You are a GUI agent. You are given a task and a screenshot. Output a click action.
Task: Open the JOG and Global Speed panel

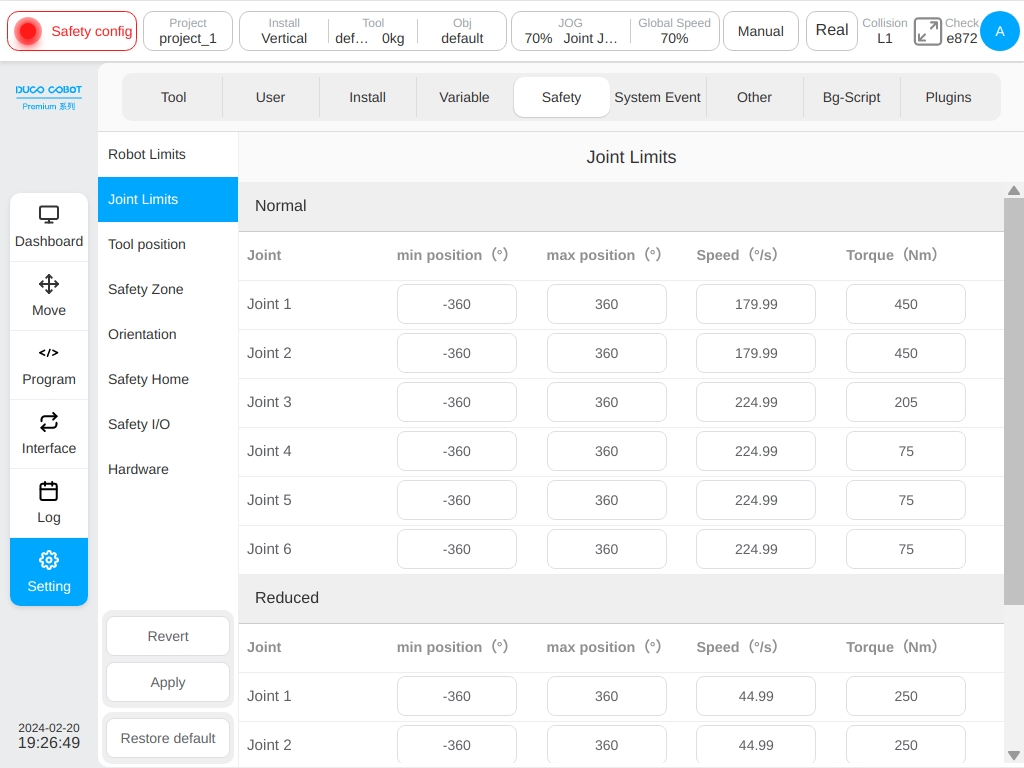(x=615, y=31)
